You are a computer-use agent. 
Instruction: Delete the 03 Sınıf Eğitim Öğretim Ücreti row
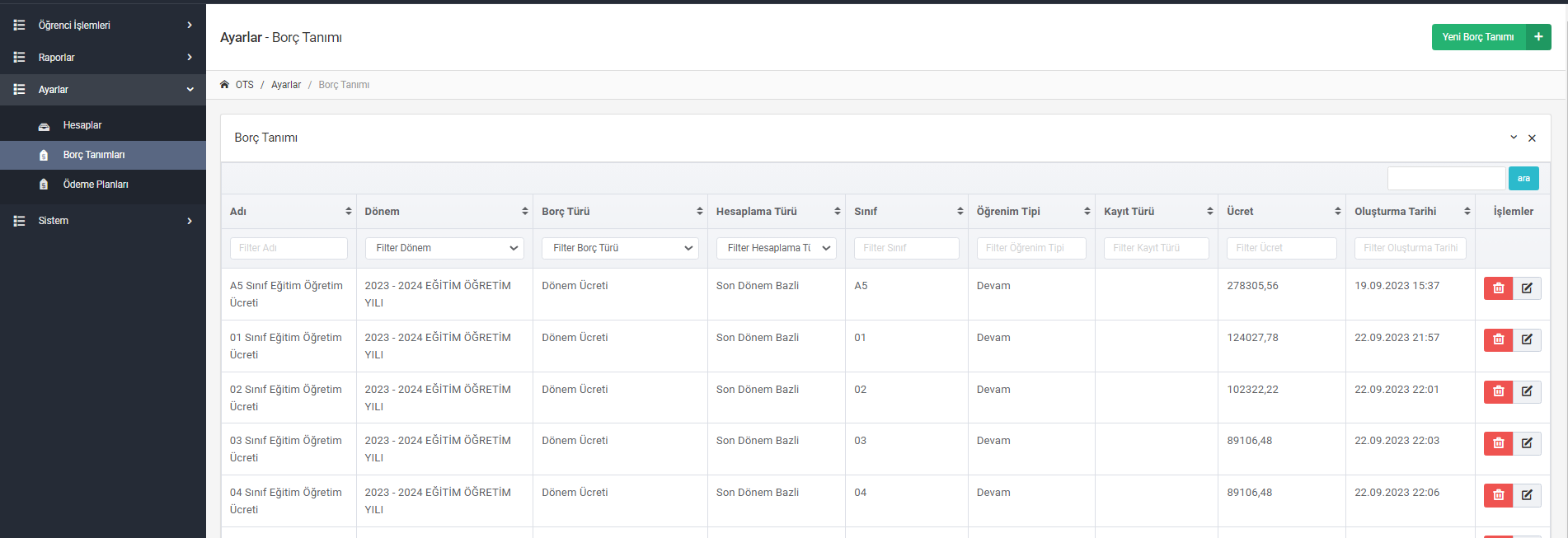point(1498,443)
